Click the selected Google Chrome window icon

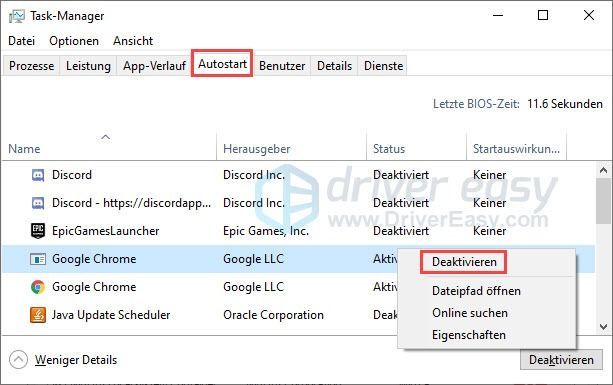[x=38, y=259]
